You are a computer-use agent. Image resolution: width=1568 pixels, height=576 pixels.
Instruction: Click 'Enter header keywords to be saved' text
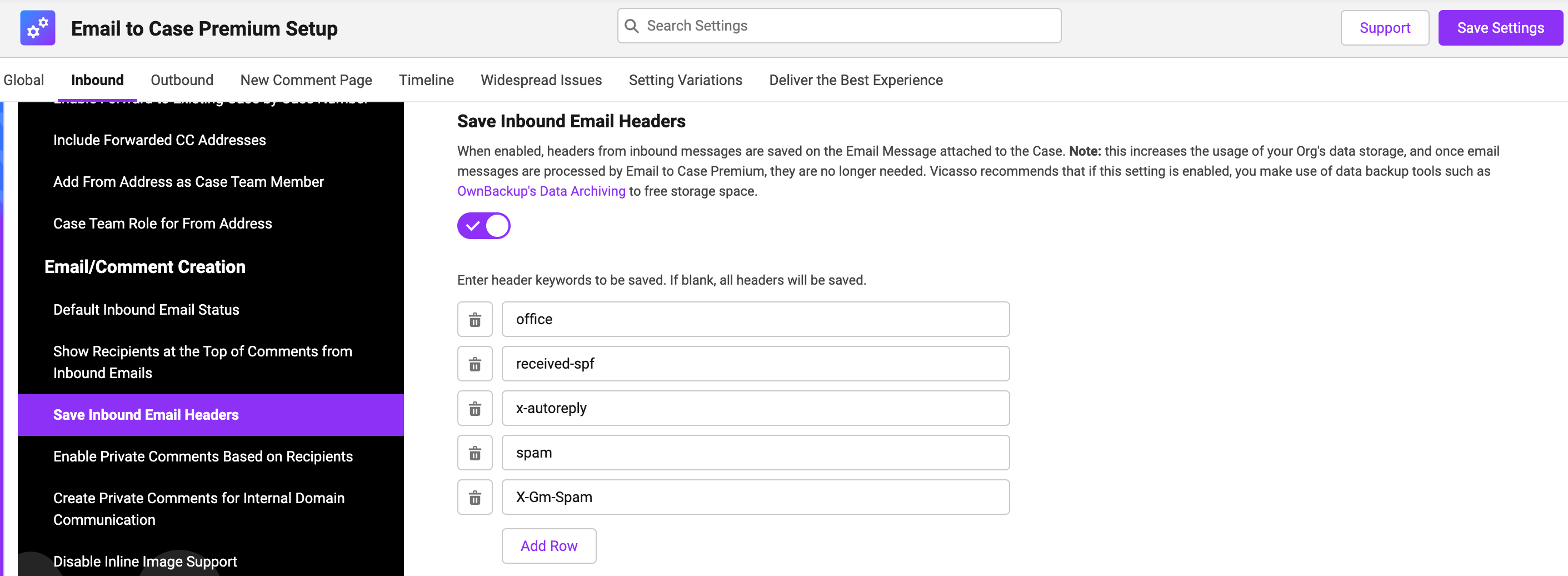pos(662,280)
